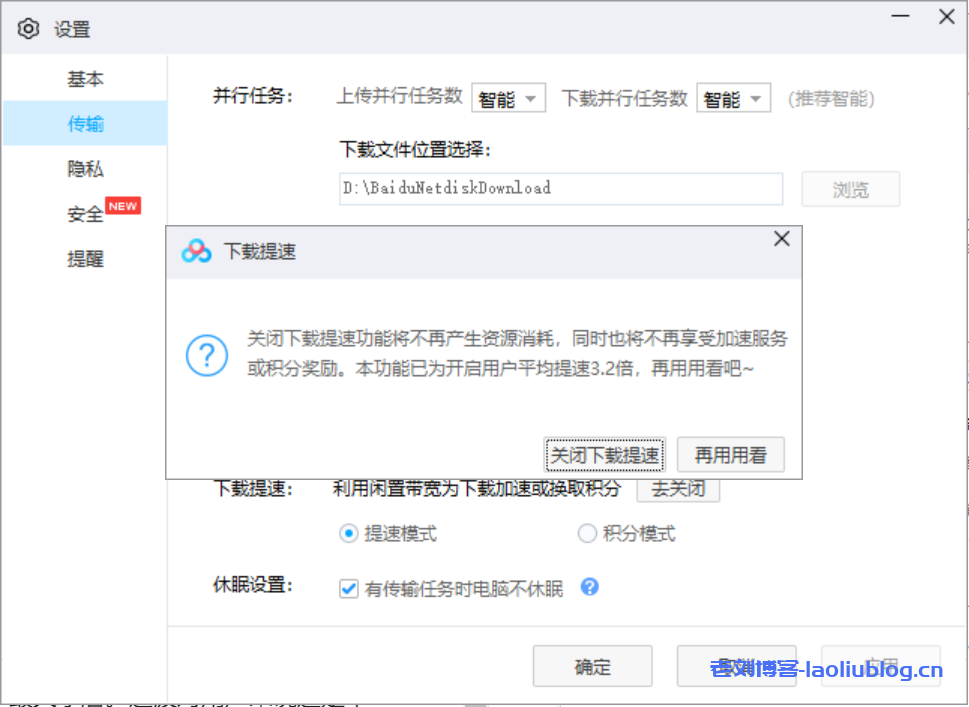
Task: Click the red NEW badge beside 安全
Action: point(123,206)
